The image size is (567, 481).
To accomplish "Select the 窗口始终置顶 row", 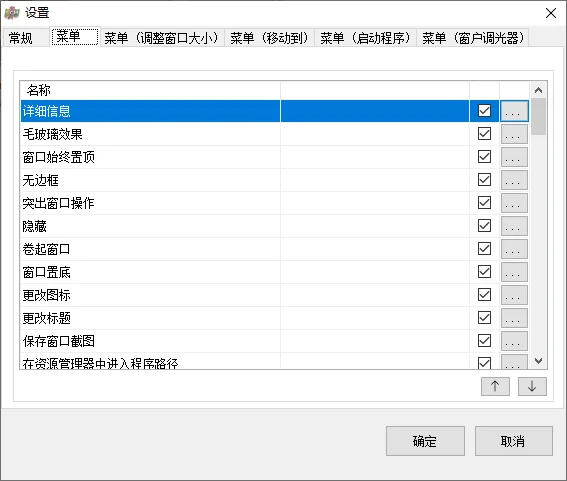I will [x=275, y=157].
